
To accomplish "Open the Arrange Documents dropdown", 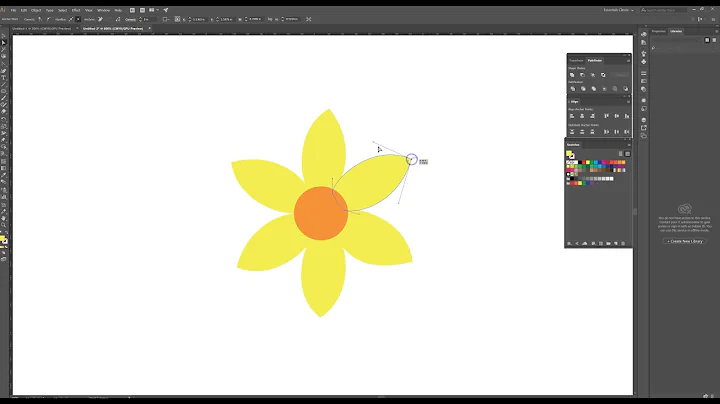I will click(x=153, y=10).
